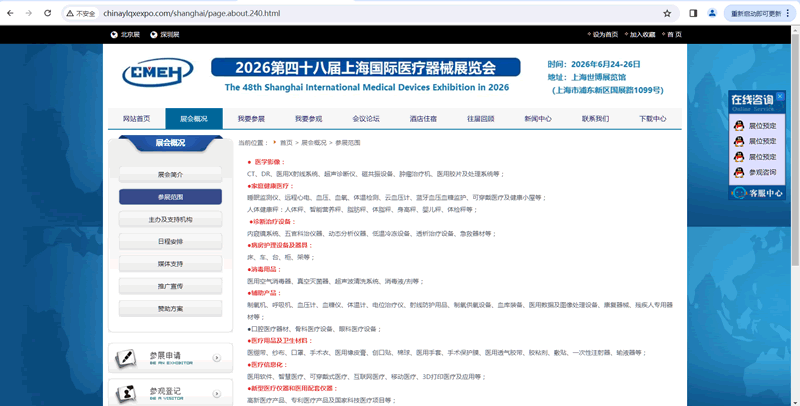Image resolution: width=800 pixels, height=406 pixels.
Task: Close the 在线咨询 floating widget
Action: 780,97
